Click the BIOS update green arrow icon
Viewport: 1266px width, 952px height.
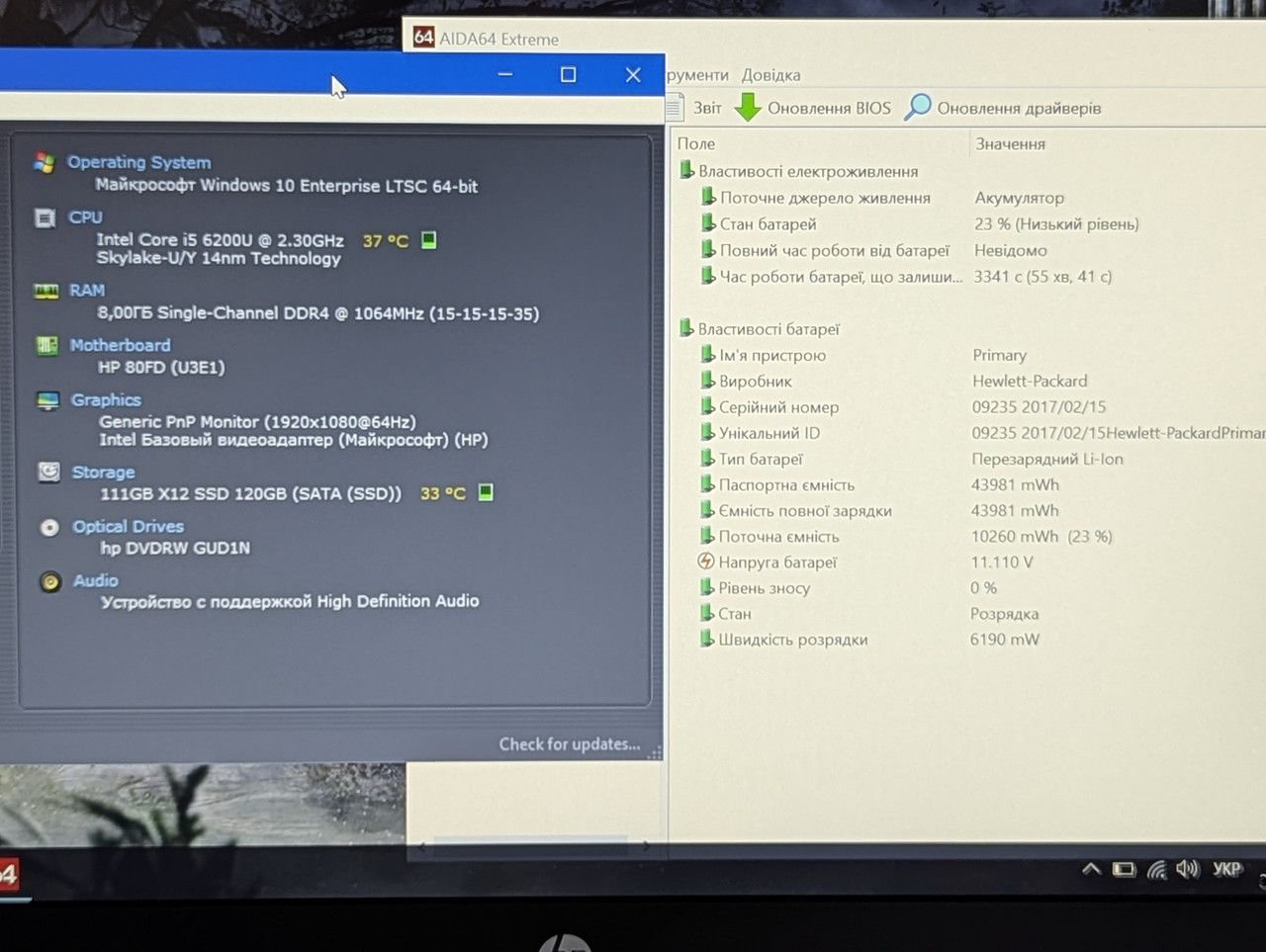(749, 107)
